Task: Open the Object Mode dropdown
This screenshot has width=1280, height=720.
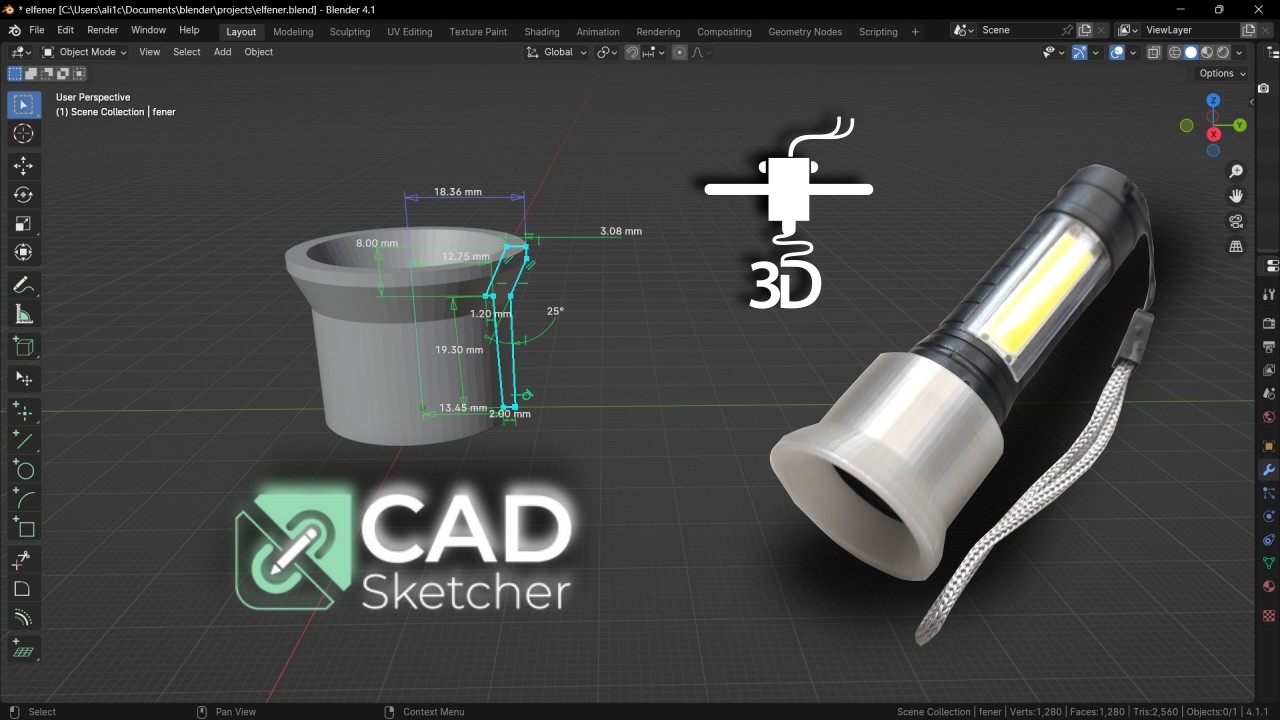Action: click(84, 52)
